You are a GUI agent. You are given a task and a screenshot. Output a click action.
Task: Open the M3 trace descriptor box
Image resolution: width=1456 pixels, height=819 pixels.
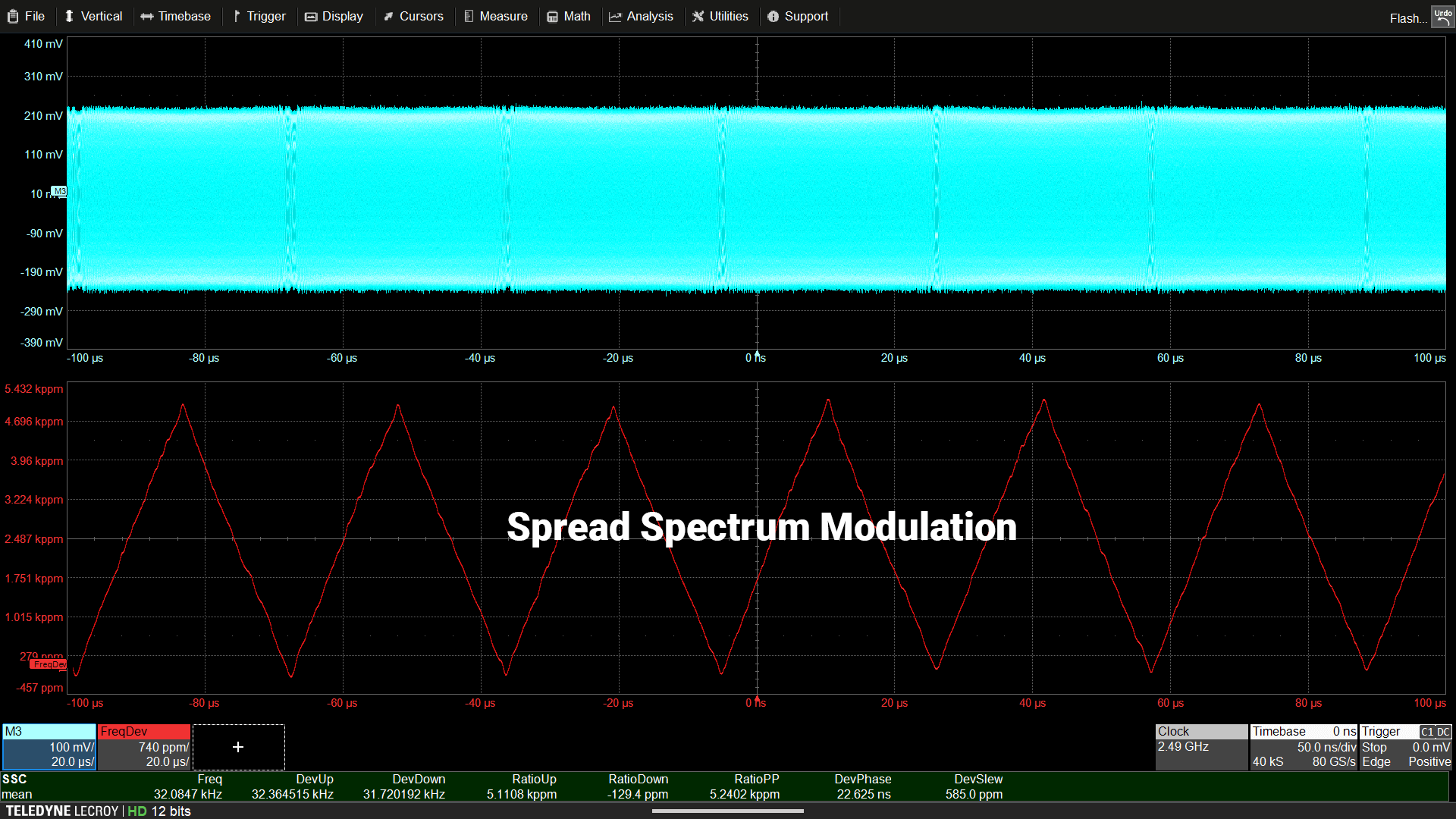point(49,747)
